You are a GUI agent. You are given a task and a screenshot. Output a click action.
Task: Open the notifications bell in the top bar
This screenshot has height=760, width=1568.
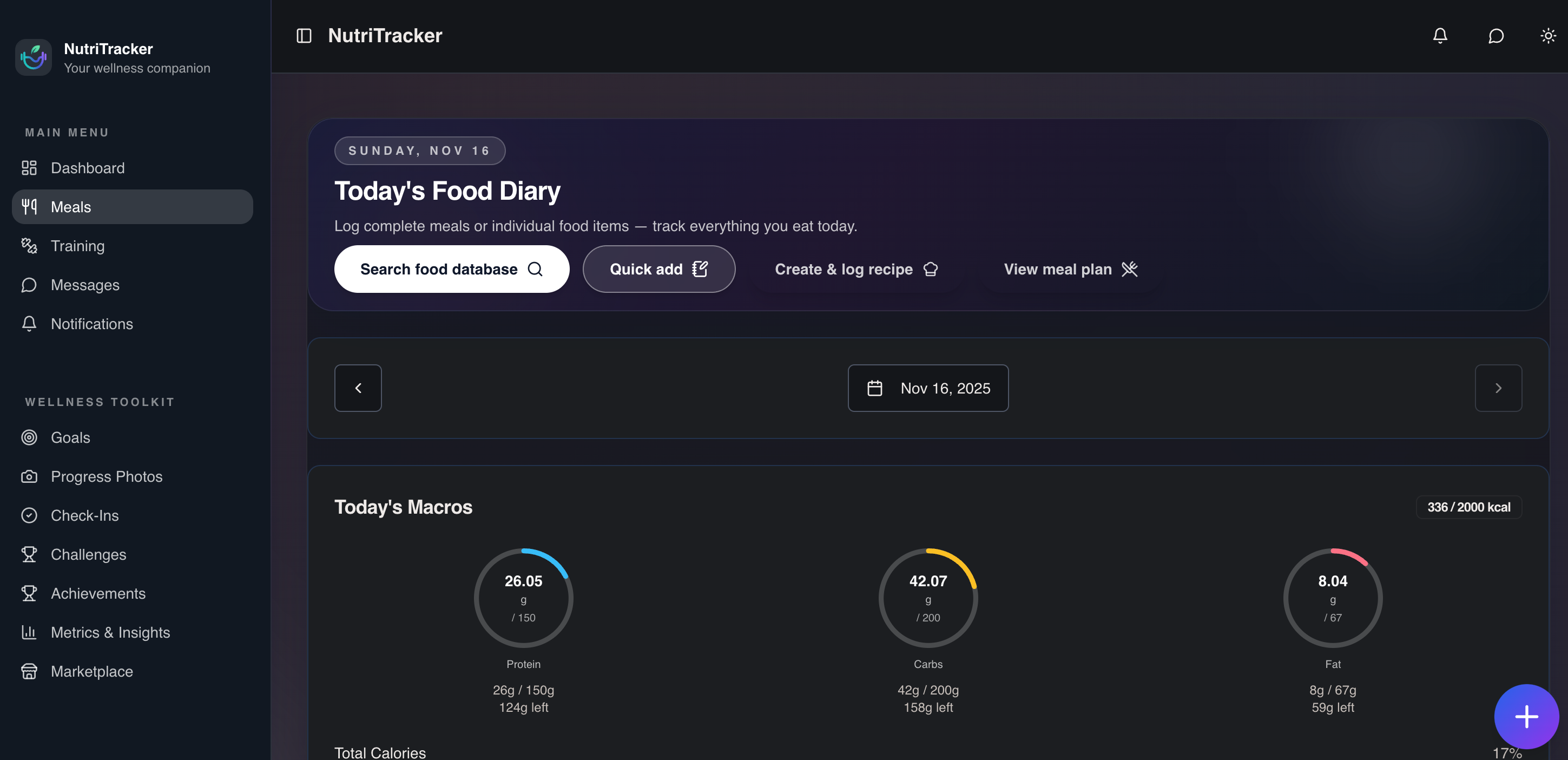point(1440,35)
